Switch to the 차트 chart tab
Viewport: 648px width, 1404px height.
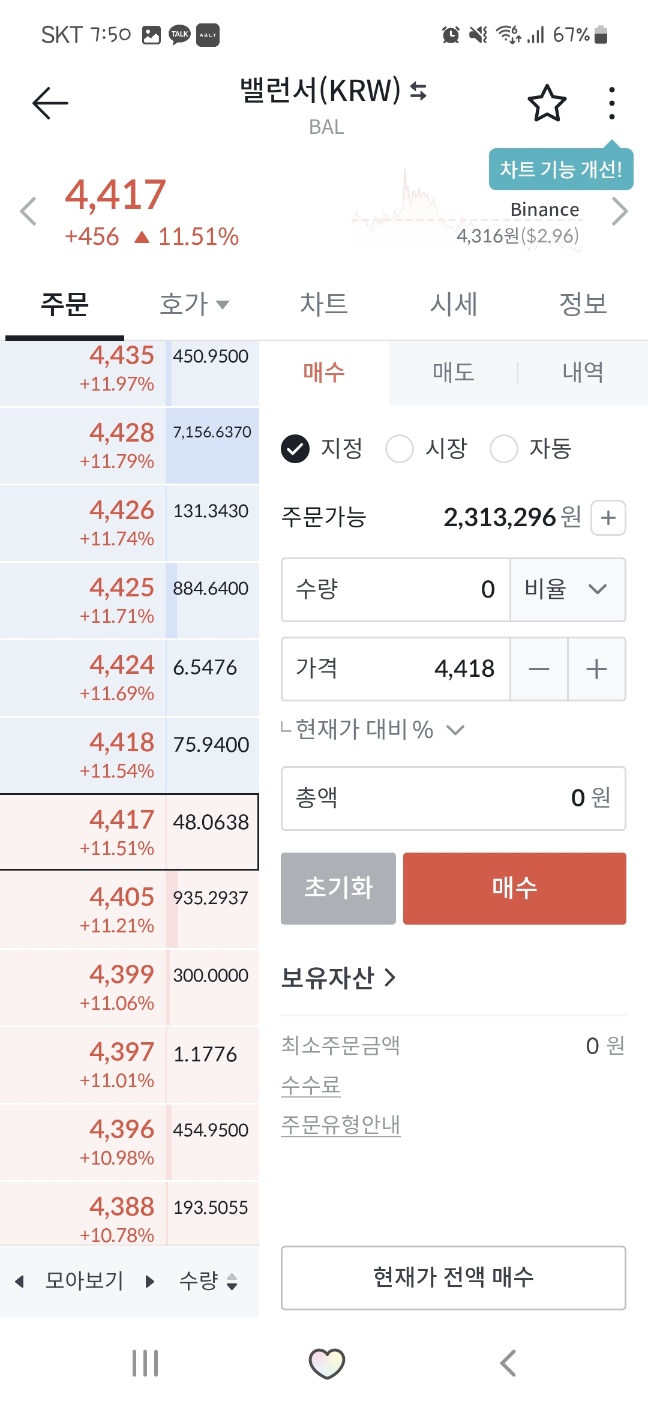pyautogui.click(x=324, y=304)
